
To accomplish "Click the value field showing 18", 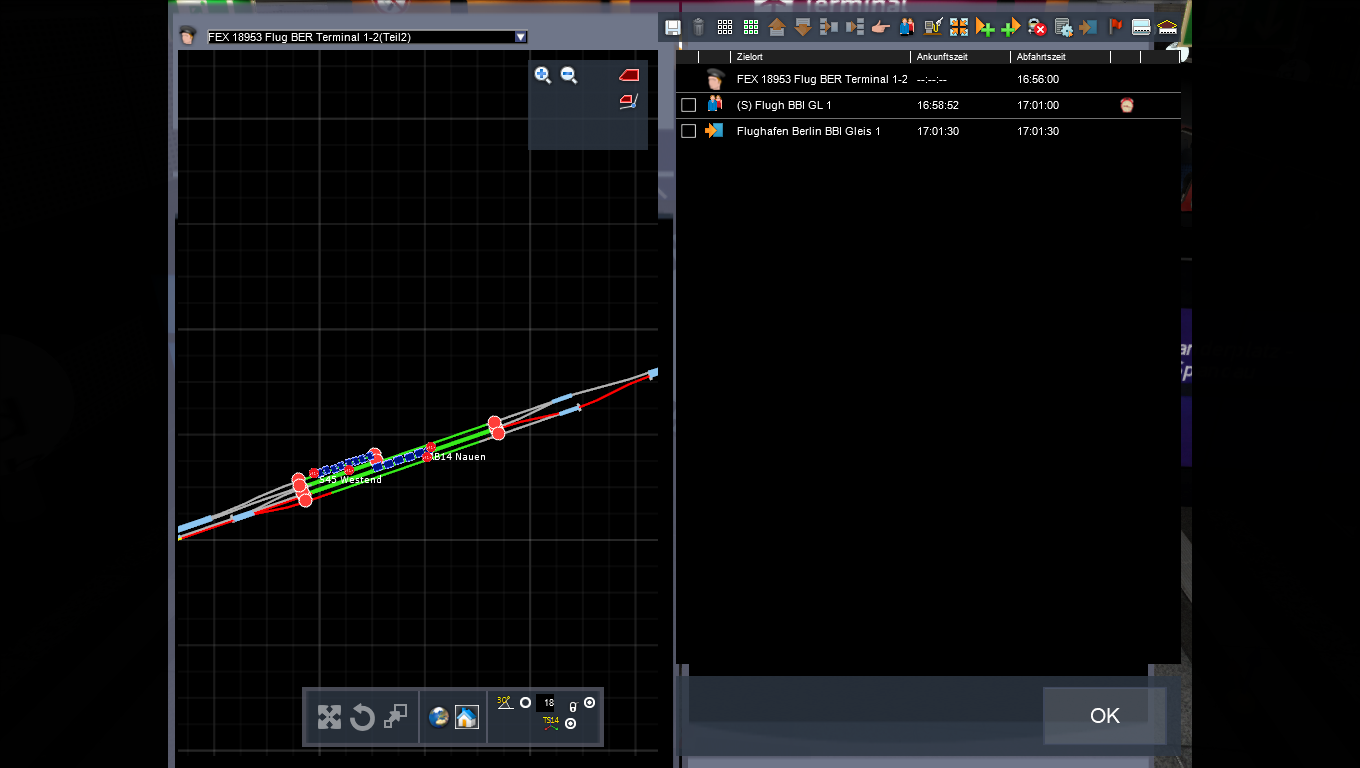I will [x=545, y=703].
